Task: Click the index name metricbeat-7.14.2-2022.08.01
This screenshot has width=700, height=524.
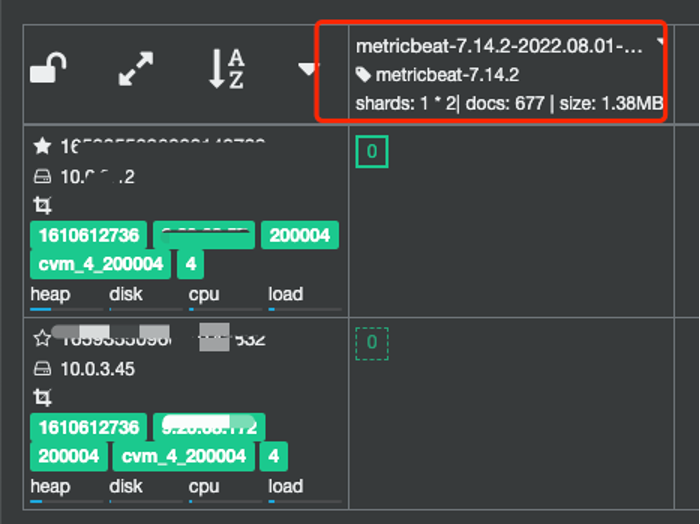Action: [499, 46]
